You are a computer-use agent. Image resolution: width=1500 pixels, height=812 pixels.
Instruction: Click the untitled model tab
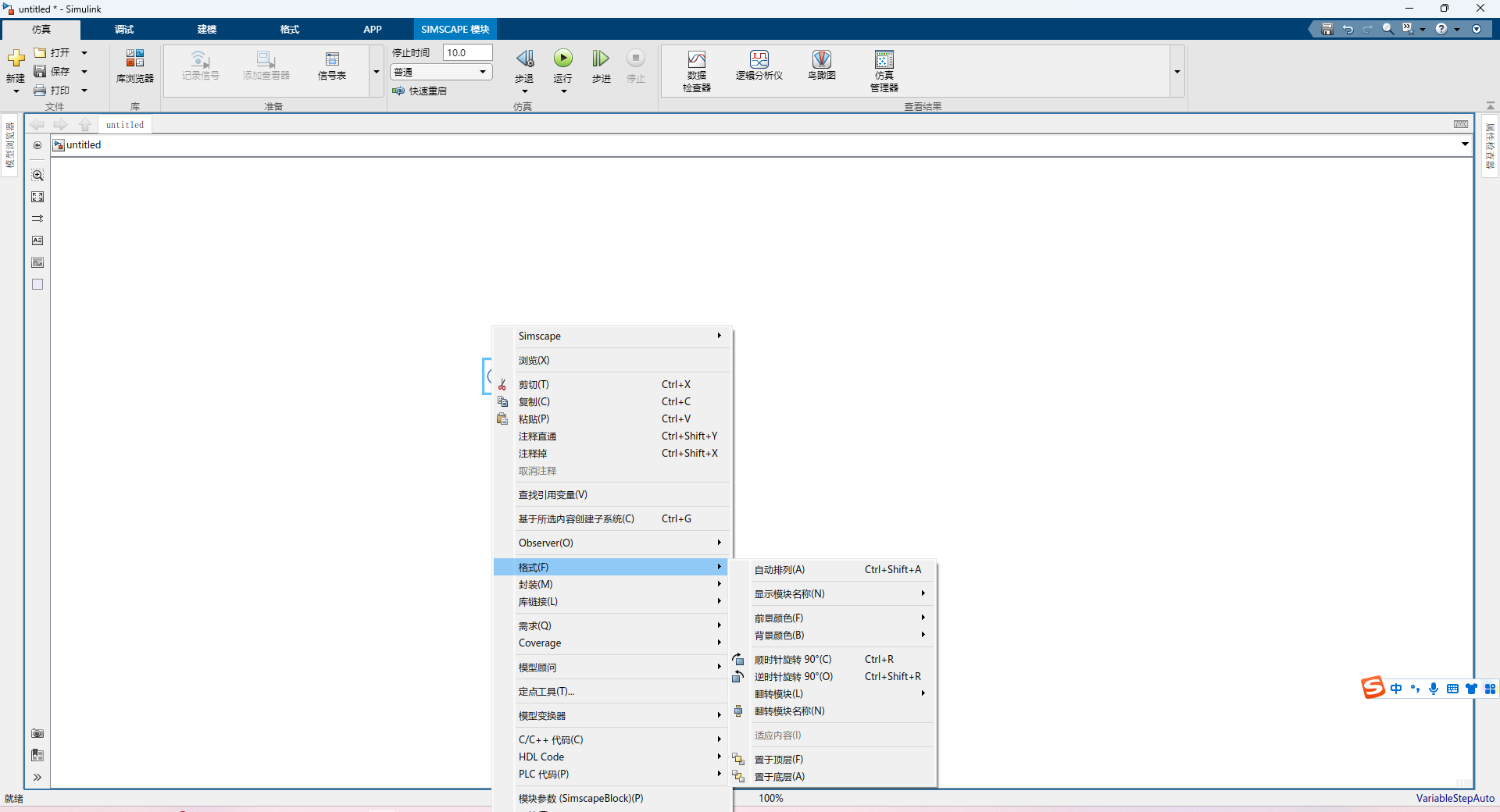(125, 124)
